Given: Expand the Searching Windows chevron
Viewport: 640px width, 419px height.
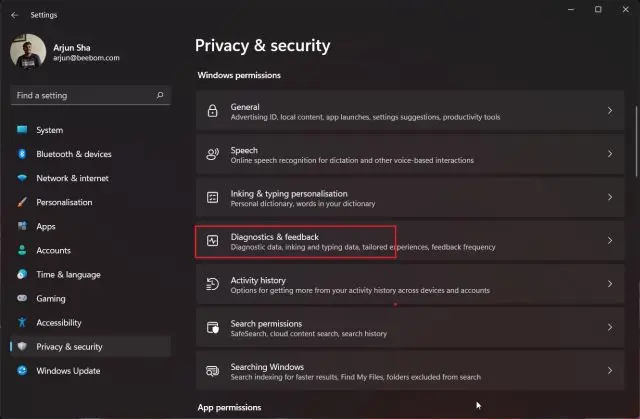Looking at the screenshot, I should [x=609, y=370].
